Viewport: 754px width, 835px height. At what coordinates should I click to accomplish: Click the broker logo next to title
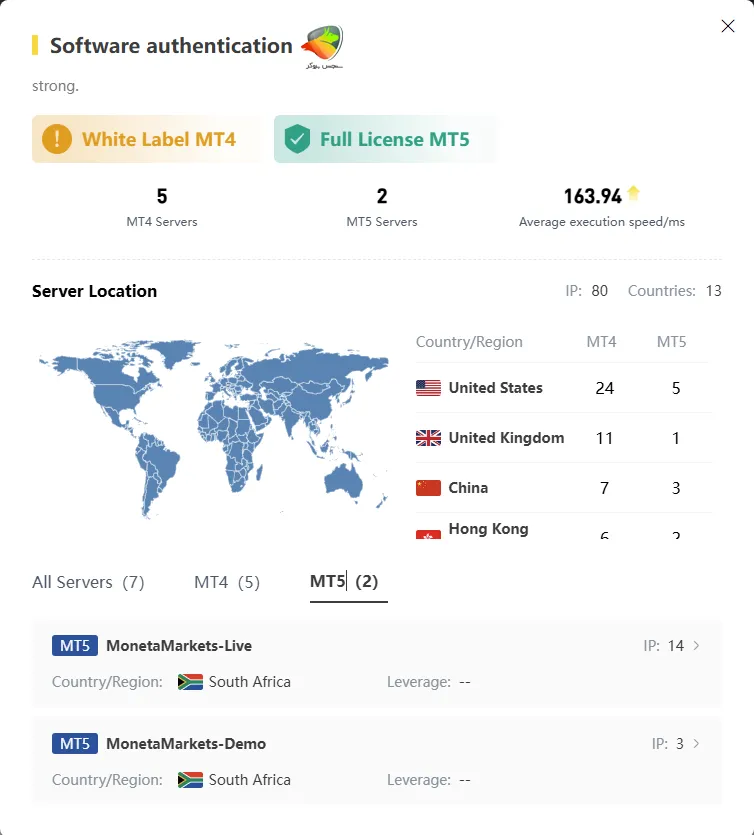pyautogui.click(x=322, y=45)
